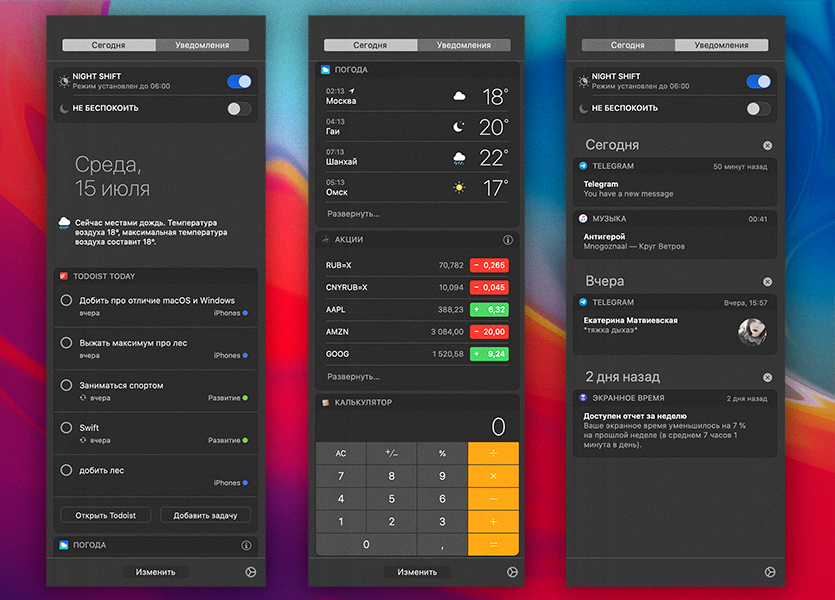This screenshot has height=600, width=835.
Task: Select Сегодня tab in the middle panel
Action: point(370,45)
